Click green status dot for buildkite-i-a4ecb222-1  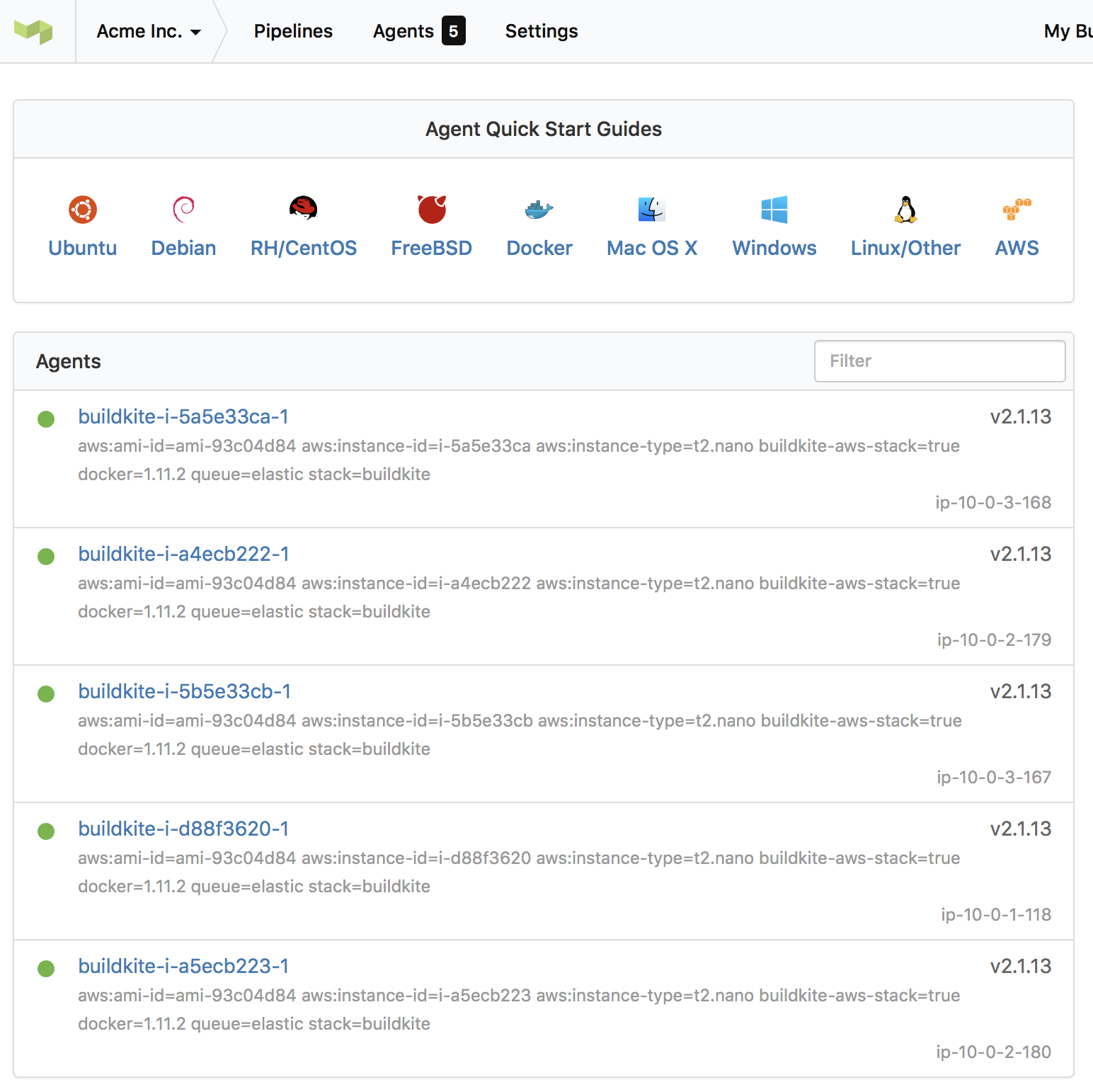[x=46, y=557]
